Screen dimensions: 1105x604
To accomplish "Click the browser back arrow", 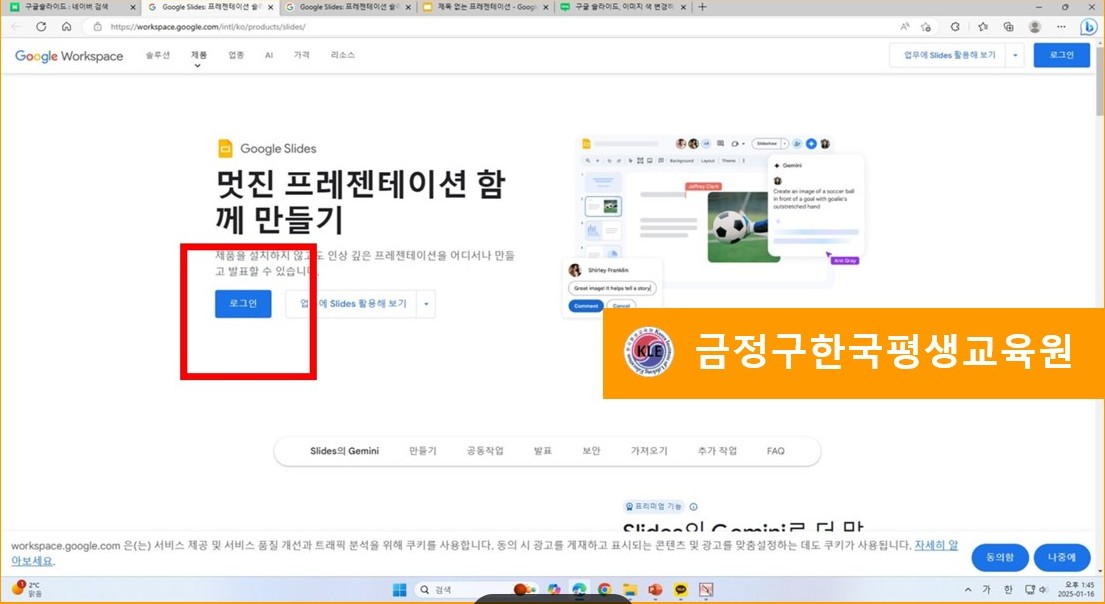I will (x=16, y=27).
